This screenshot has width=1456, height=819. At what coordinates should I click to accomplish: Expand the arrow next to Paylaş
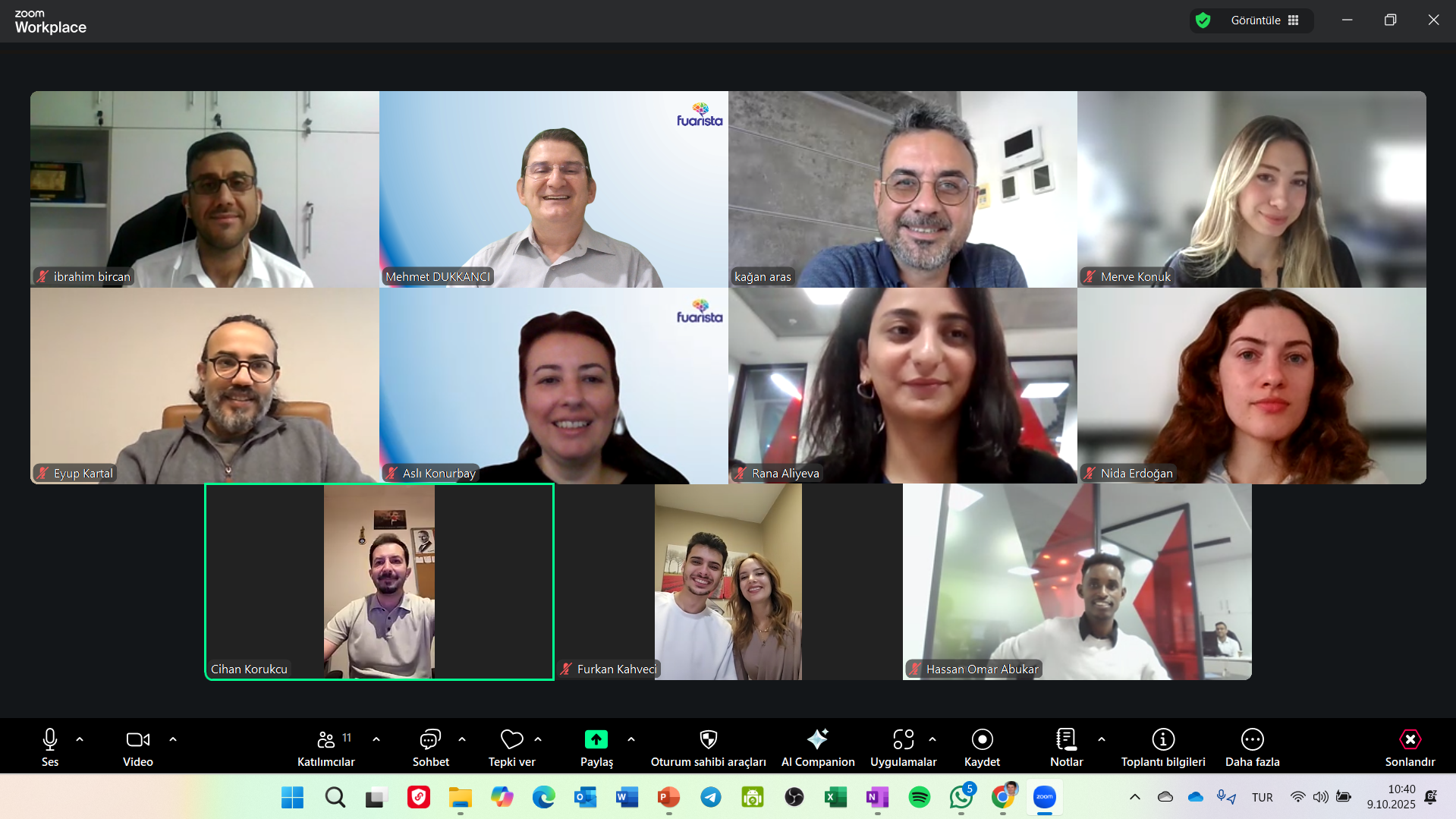pos(631,739)
